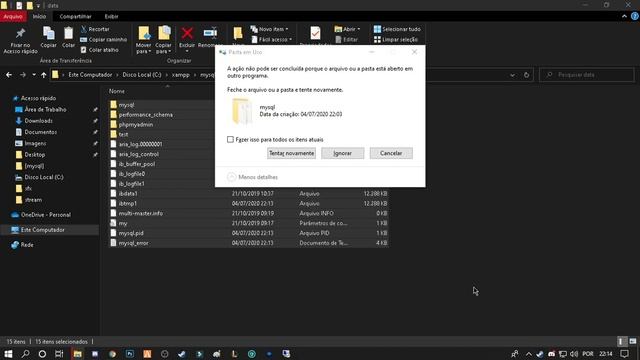Click Limpar seleção in the ribbon
The height and width of the screenshot is (360, 640).
pyautogui.click(x=396, y=40)
